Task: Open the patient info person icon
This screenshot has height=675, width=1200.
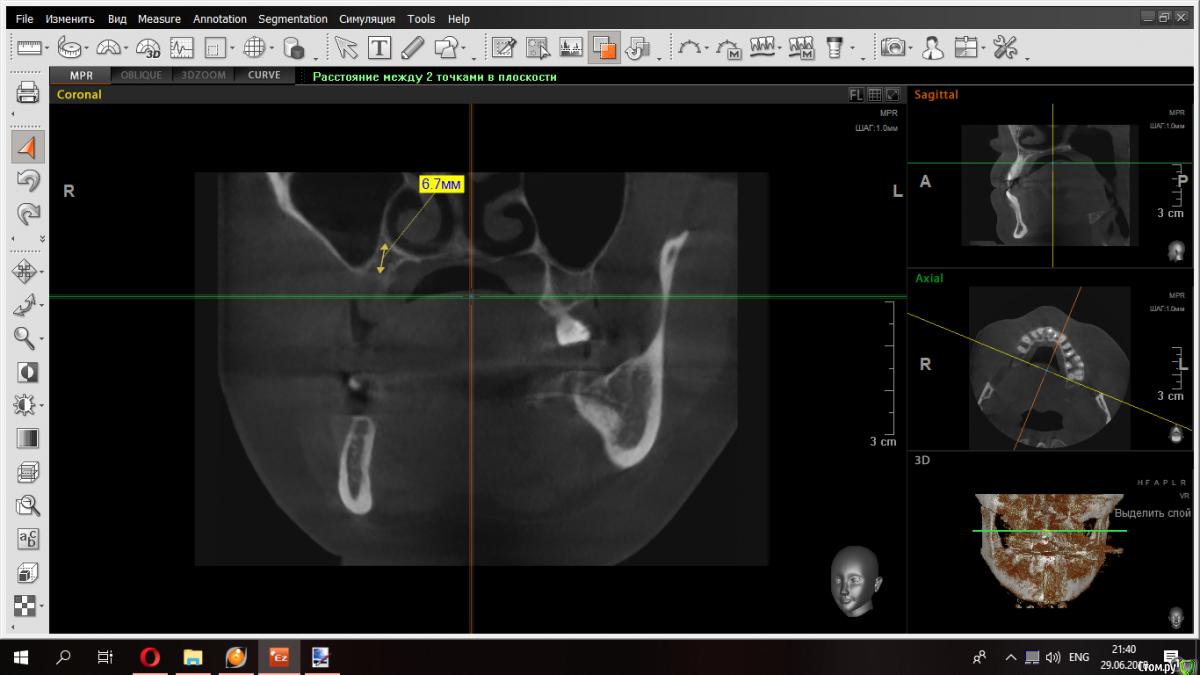Action: click(x=932, y=47)
